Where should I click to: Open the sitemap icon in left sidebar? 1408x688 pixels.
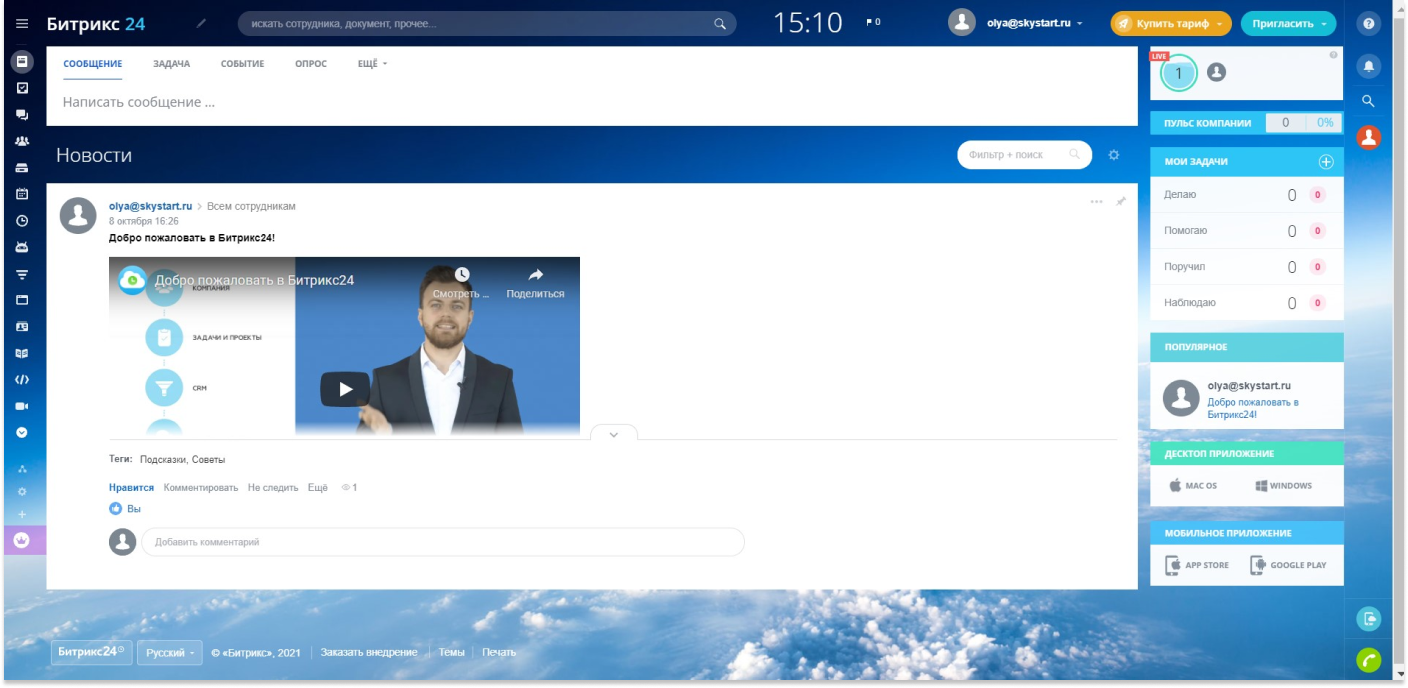pyautogui.click(x=22, y=469)
